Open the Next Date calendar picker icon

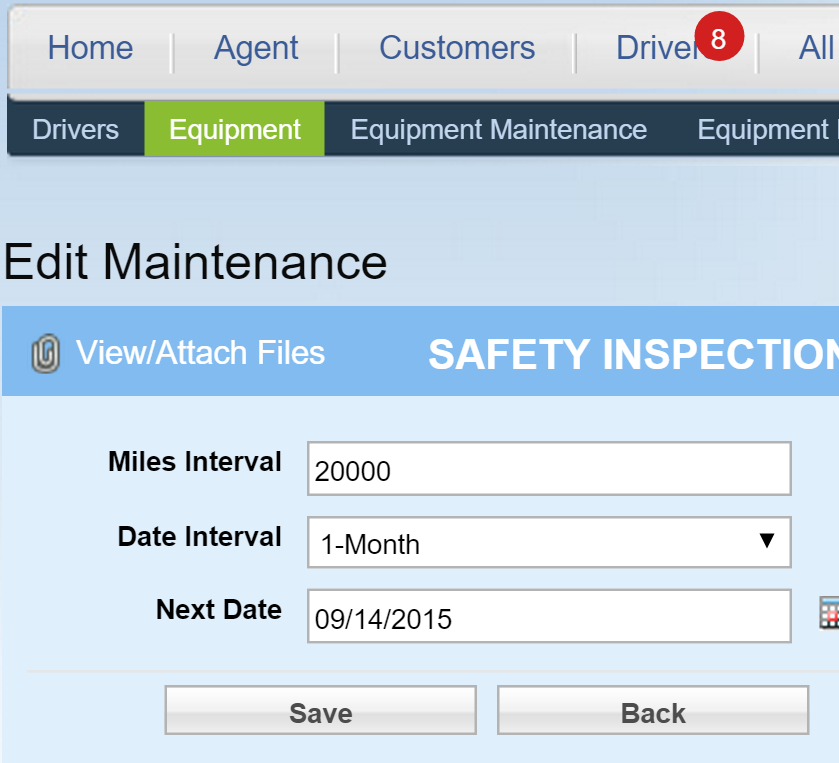[829, 614]
